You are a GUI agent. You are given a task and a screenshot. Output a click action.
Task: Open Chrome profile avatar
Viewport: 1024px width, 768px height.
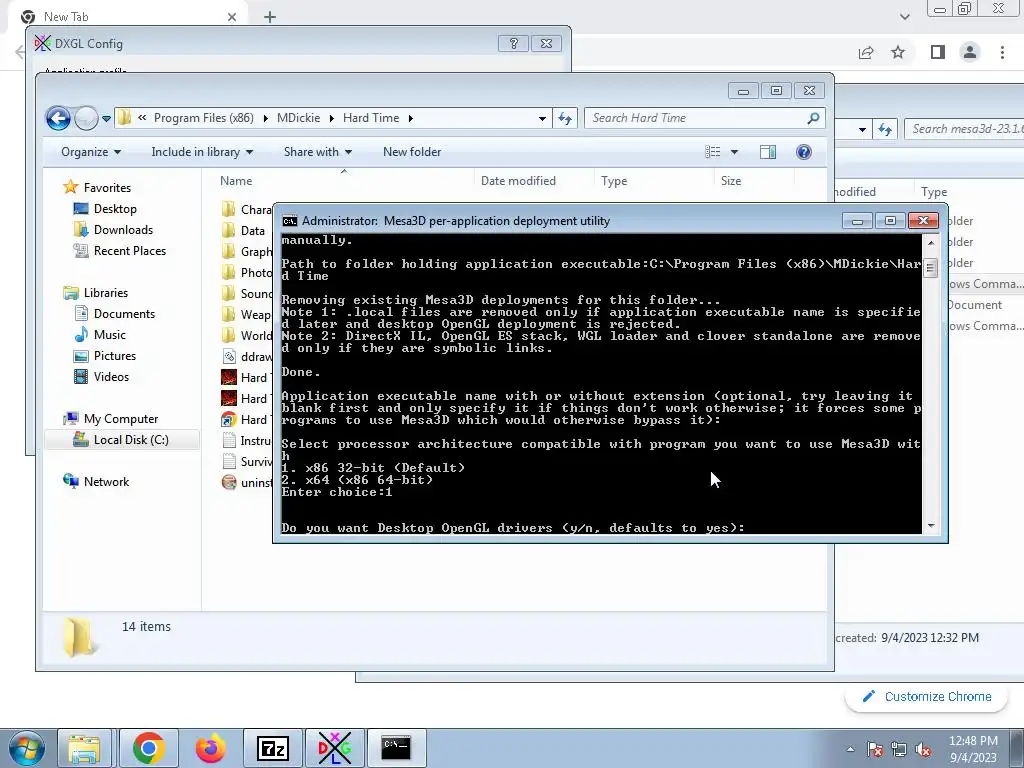[x=970, y=52]
